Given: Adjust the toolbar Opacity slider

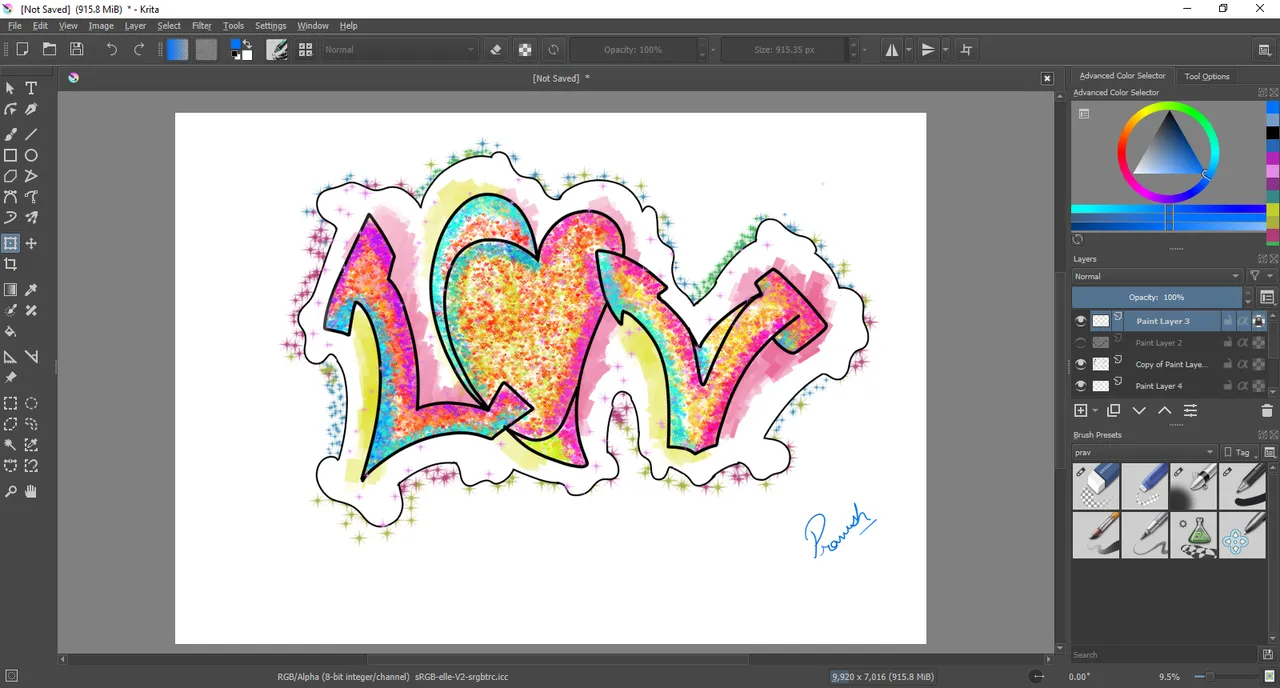Looking at the screenshot, I should coord(633,49).
